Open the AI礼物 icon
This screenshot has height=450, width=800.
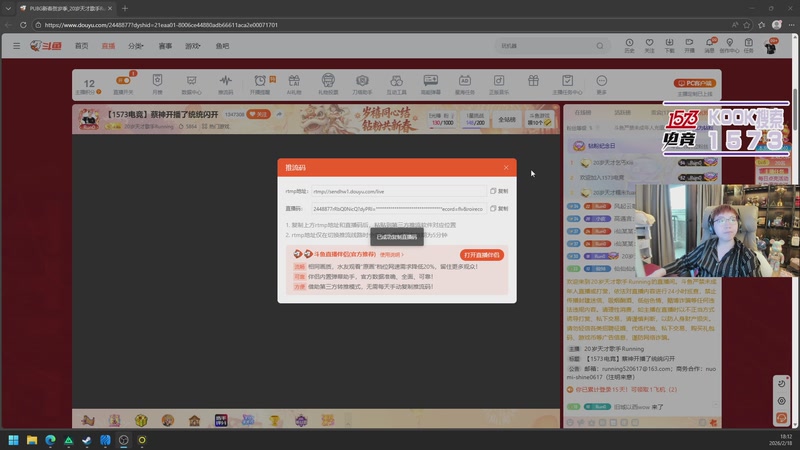294,84
